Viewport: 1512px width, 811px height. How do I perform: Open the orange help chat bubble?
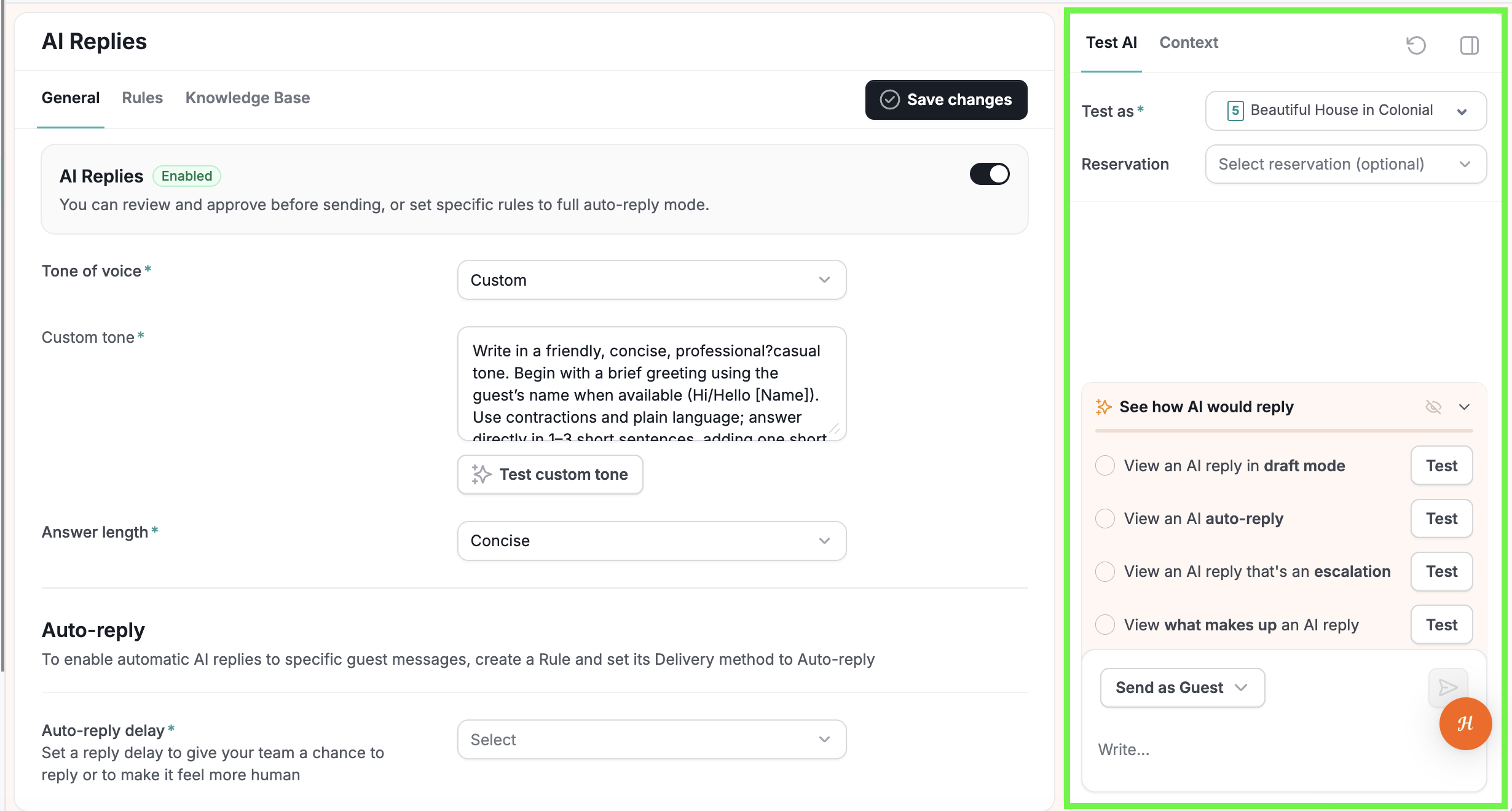click(x=1465, y=724)
